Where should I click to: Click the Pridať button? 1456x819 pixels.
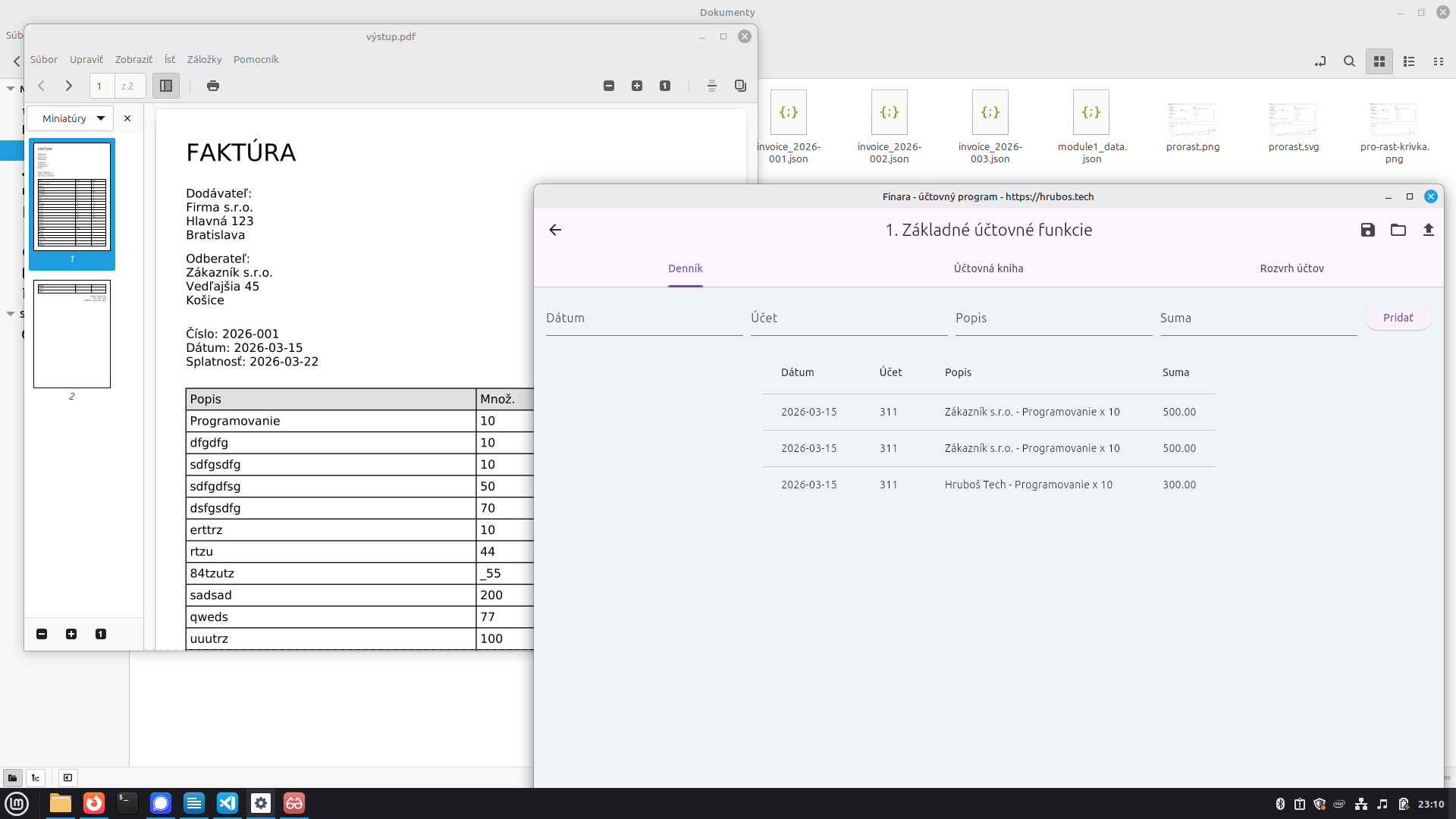(x=1398, y=318)
